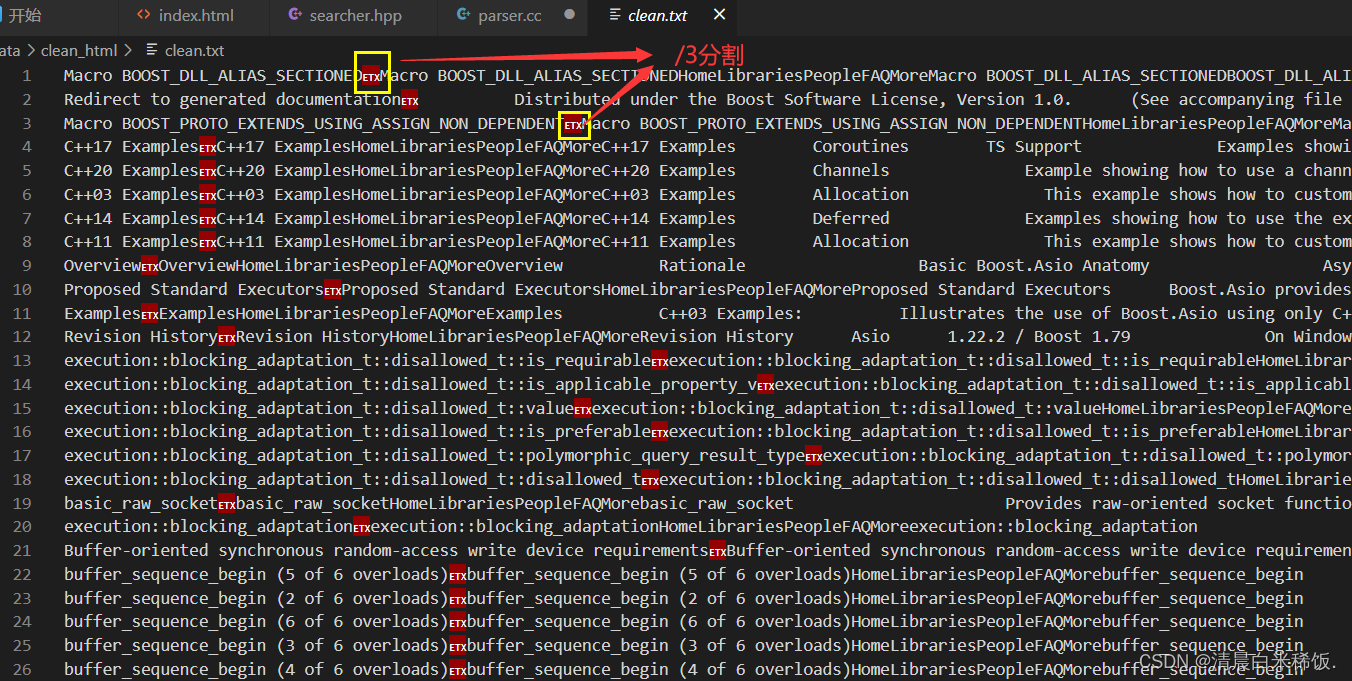Click 'Macro BOOST_PROTO_EXTENDS_USING_ASSIGN_NON_DEPENDENT' at line 3 start
The height and width of the screenshot is (681, 1352).
[314, 124]
